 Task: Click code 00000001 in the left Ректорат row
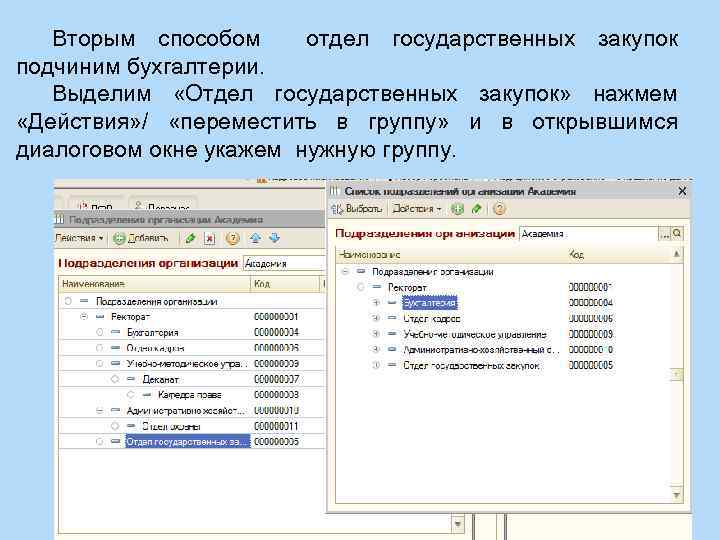(276, 317)
